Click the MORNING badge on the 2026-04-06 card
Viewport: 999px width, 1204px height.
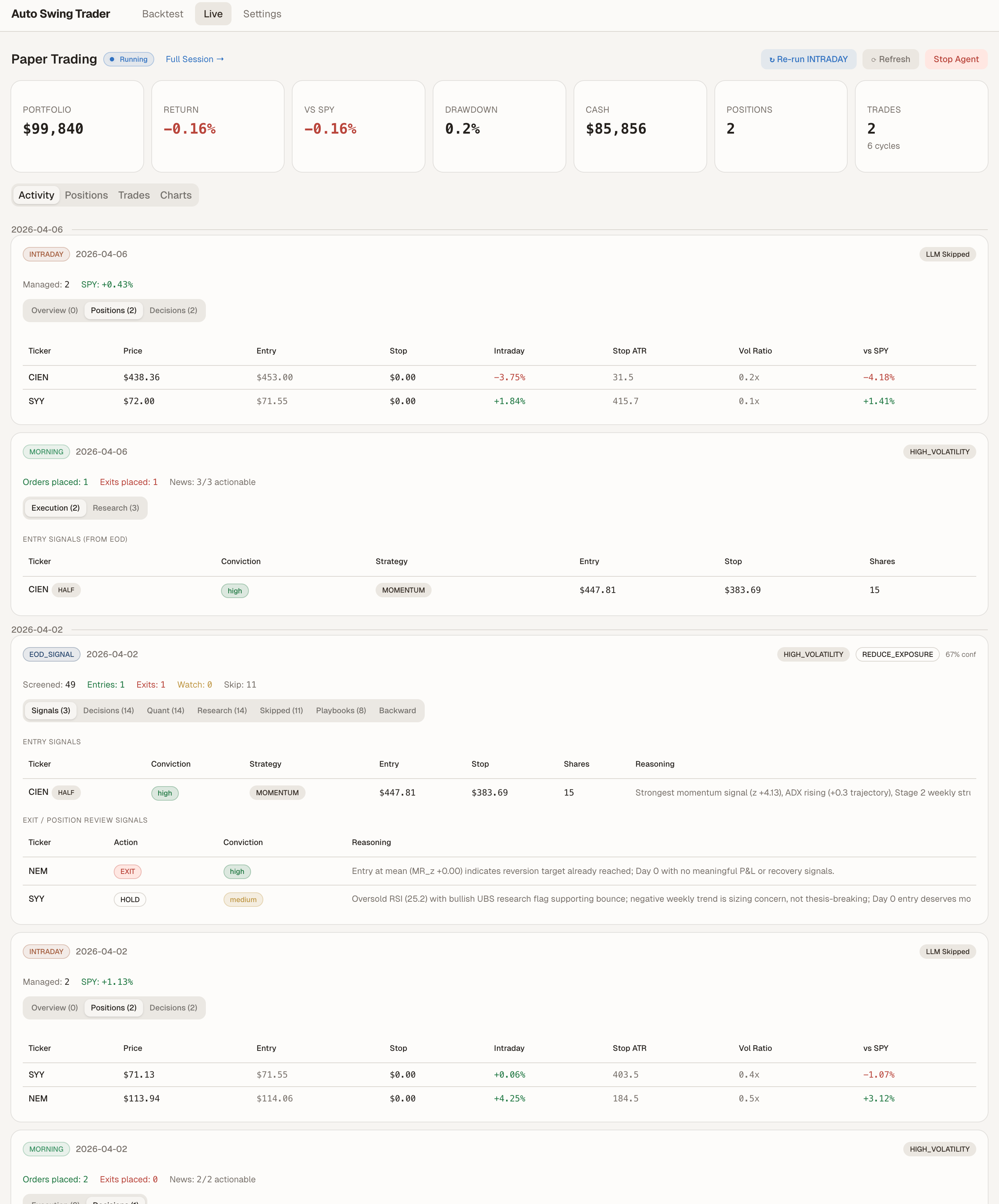tap(46, 452)
